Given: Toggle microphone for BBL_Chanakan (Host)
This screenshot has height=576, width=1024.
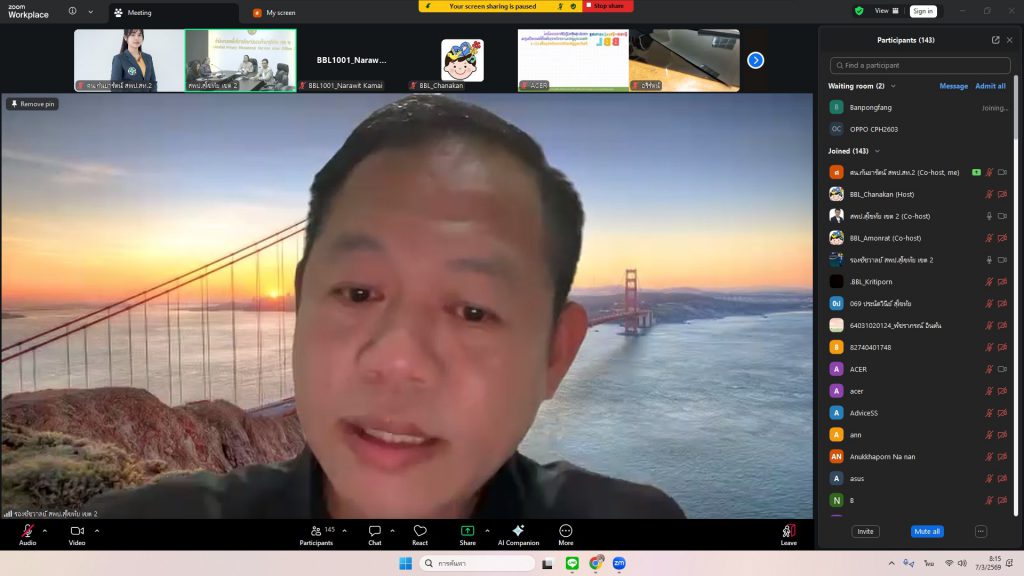Looking at the screenshot, I should pyautogui.click(x=989, y=194).
